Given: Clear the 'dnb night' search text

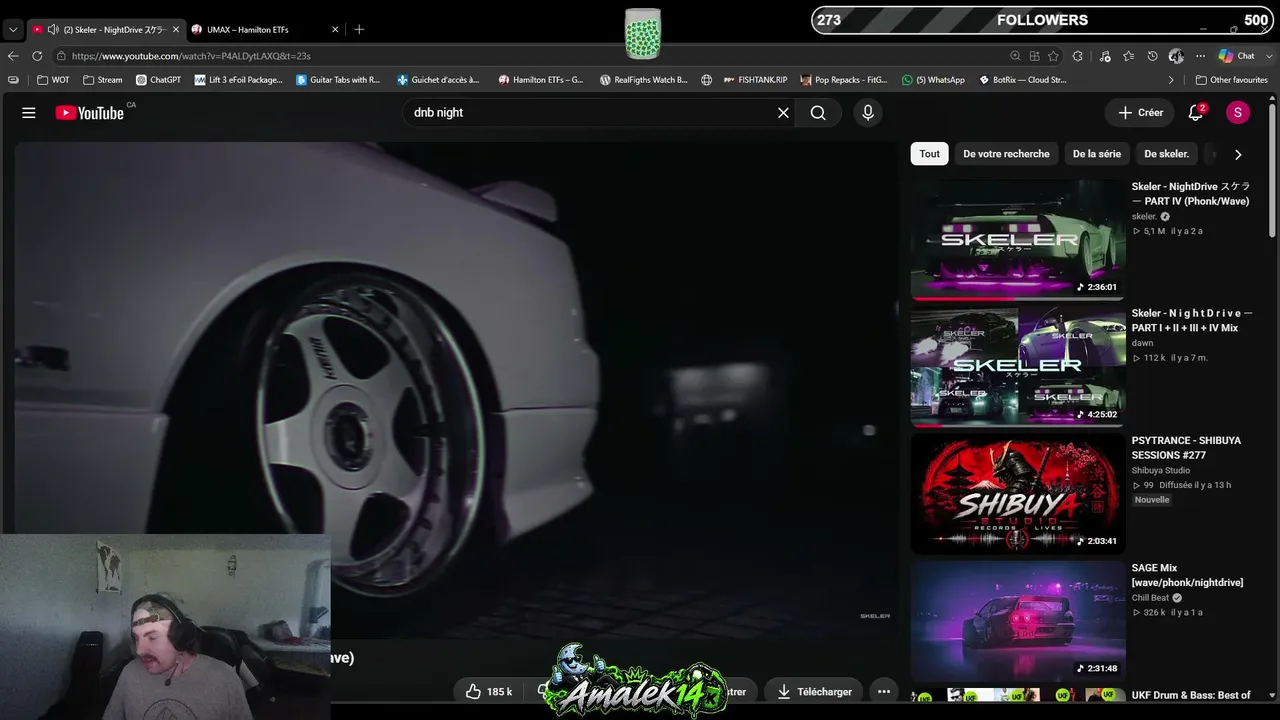Looking at the screenshot, I should tap(783, 113).
